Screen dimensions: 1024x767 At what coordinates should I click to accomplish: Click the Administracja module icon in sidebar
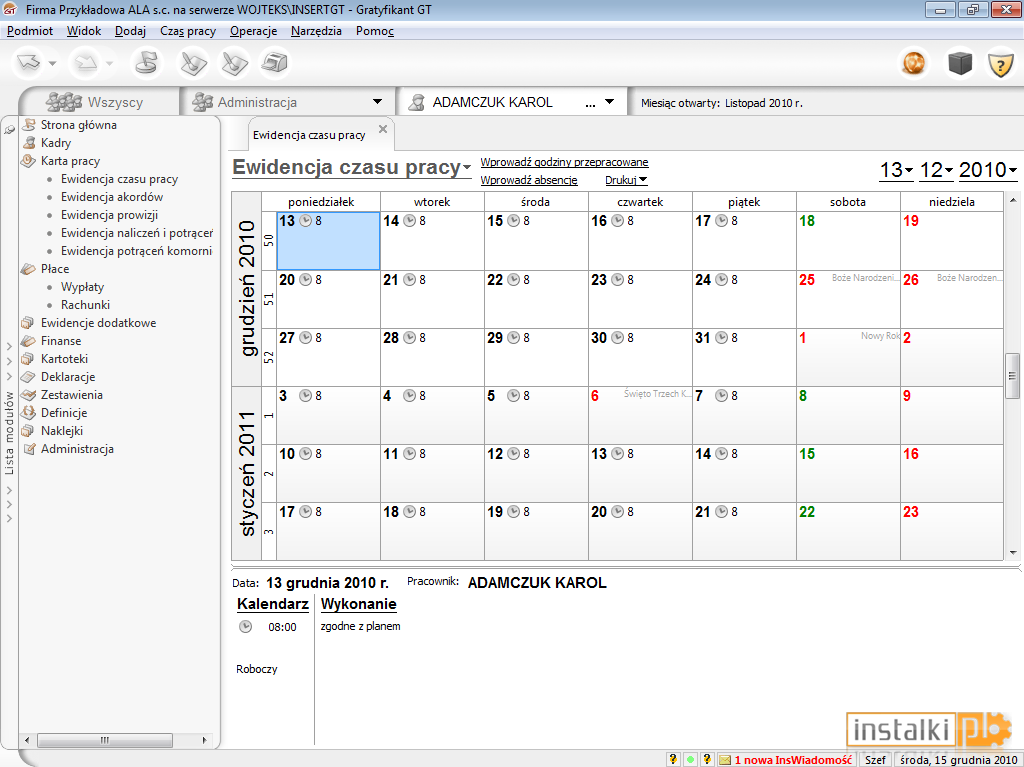[29, 449]
